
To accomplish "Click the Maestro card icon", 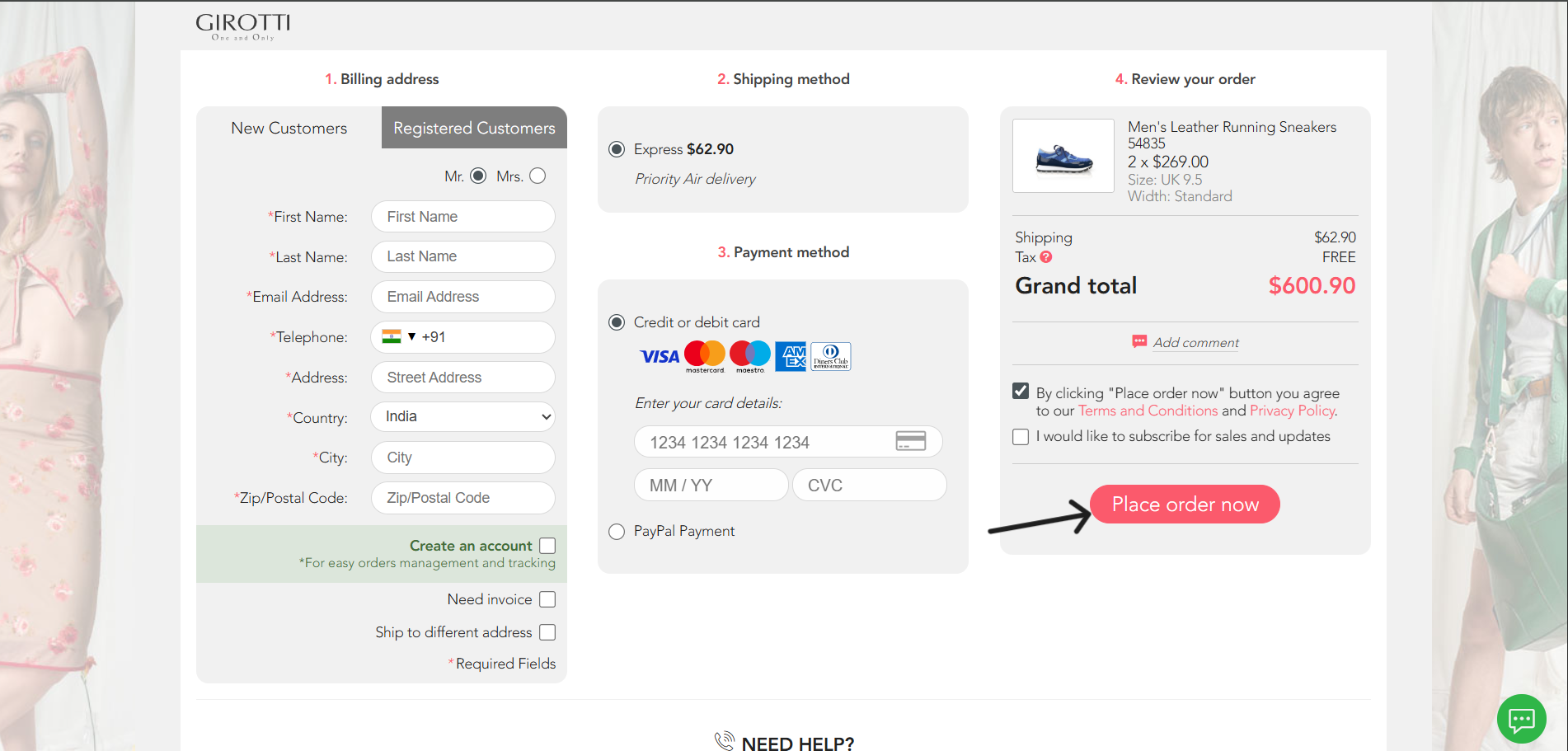I will point(750,356).
